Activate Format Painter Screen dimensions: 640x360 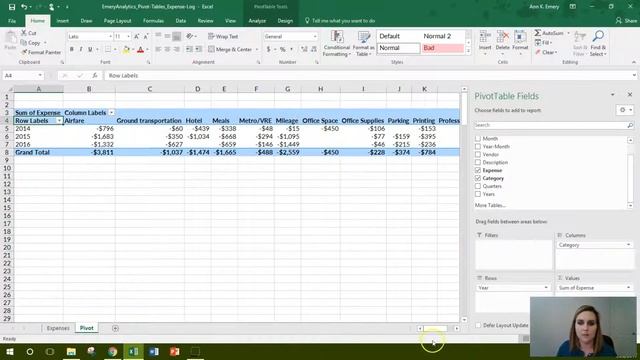pyautogui.click(x=41, y=52)
